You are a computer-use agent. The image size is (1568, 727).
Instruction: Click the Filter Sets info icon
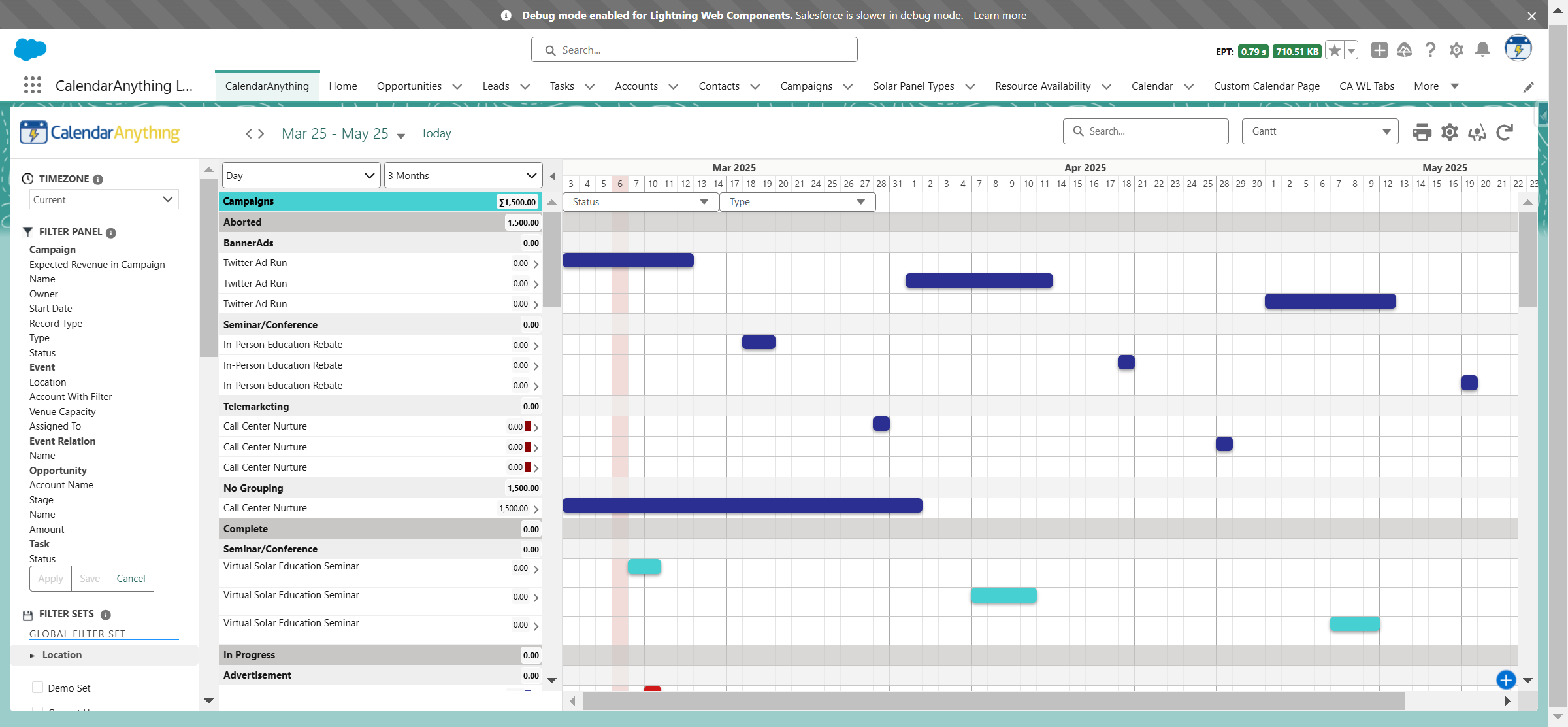click(106, 615)
